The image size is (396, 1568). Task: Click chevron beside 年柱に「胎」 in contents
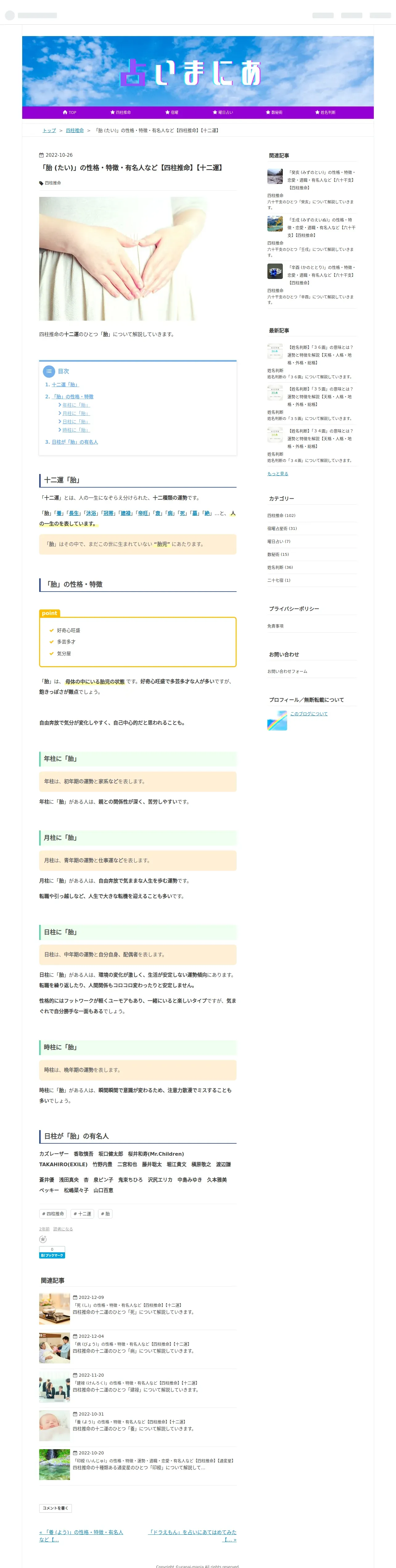click(60, 405)
